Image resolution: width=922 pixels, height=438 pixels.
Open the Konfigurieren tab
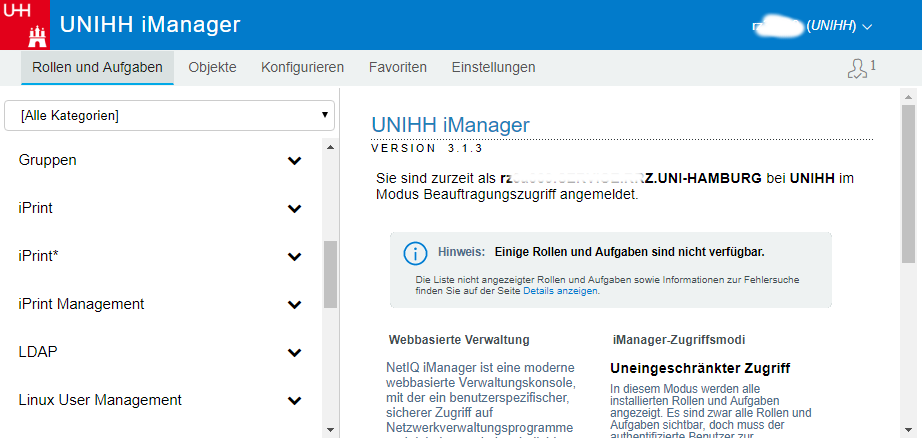click(x=302, y=68)
